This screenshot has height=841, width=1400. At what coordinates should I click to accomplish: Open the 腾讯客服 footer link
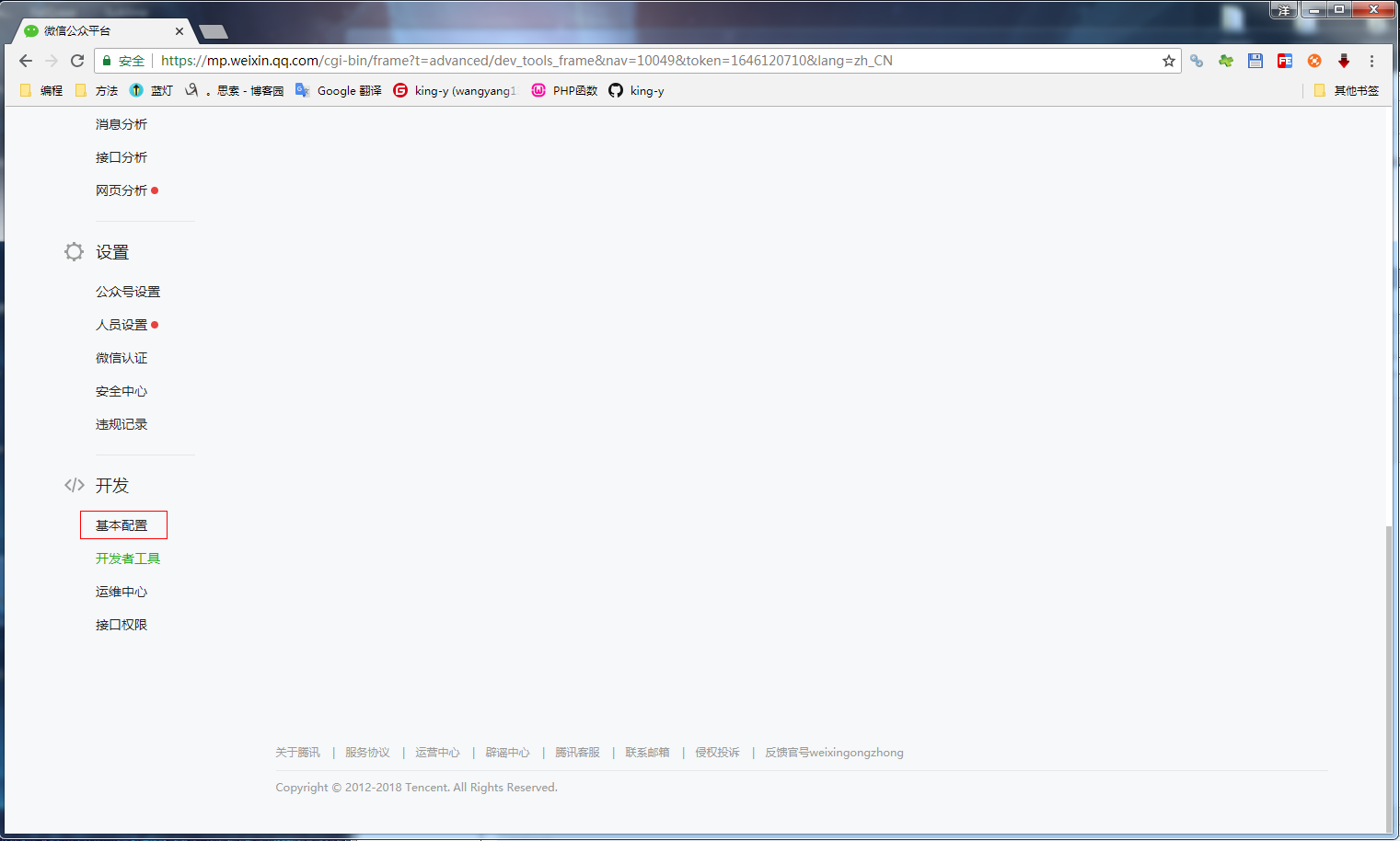(x=577, y=753)
